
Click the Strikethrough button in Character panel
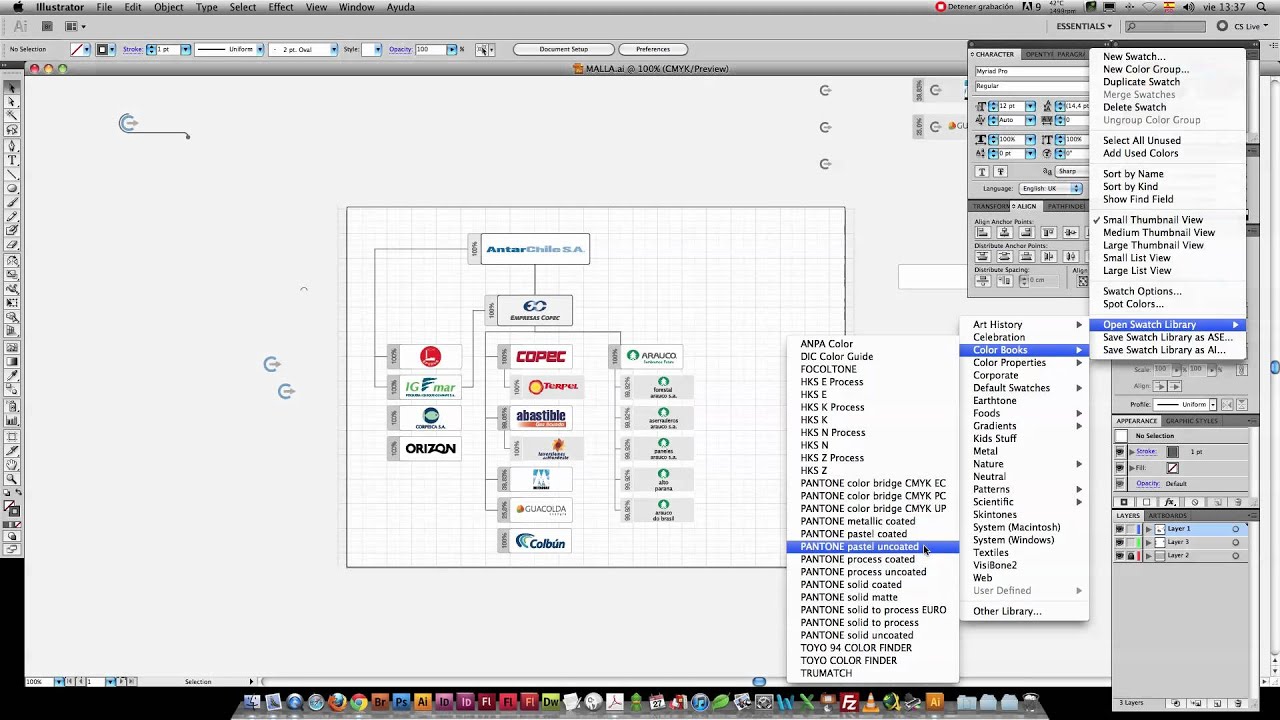coord(1000,171)
